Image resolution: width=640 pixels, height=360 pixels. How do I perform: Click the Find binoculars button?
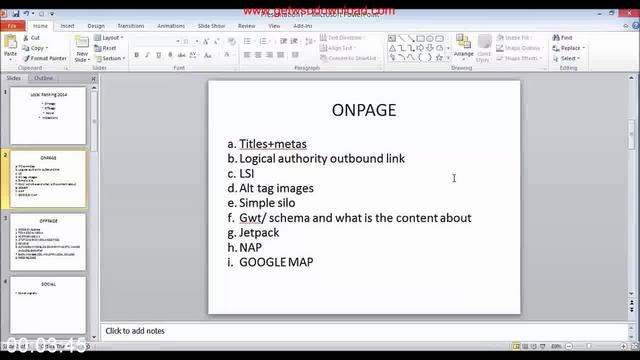point(562,38)
